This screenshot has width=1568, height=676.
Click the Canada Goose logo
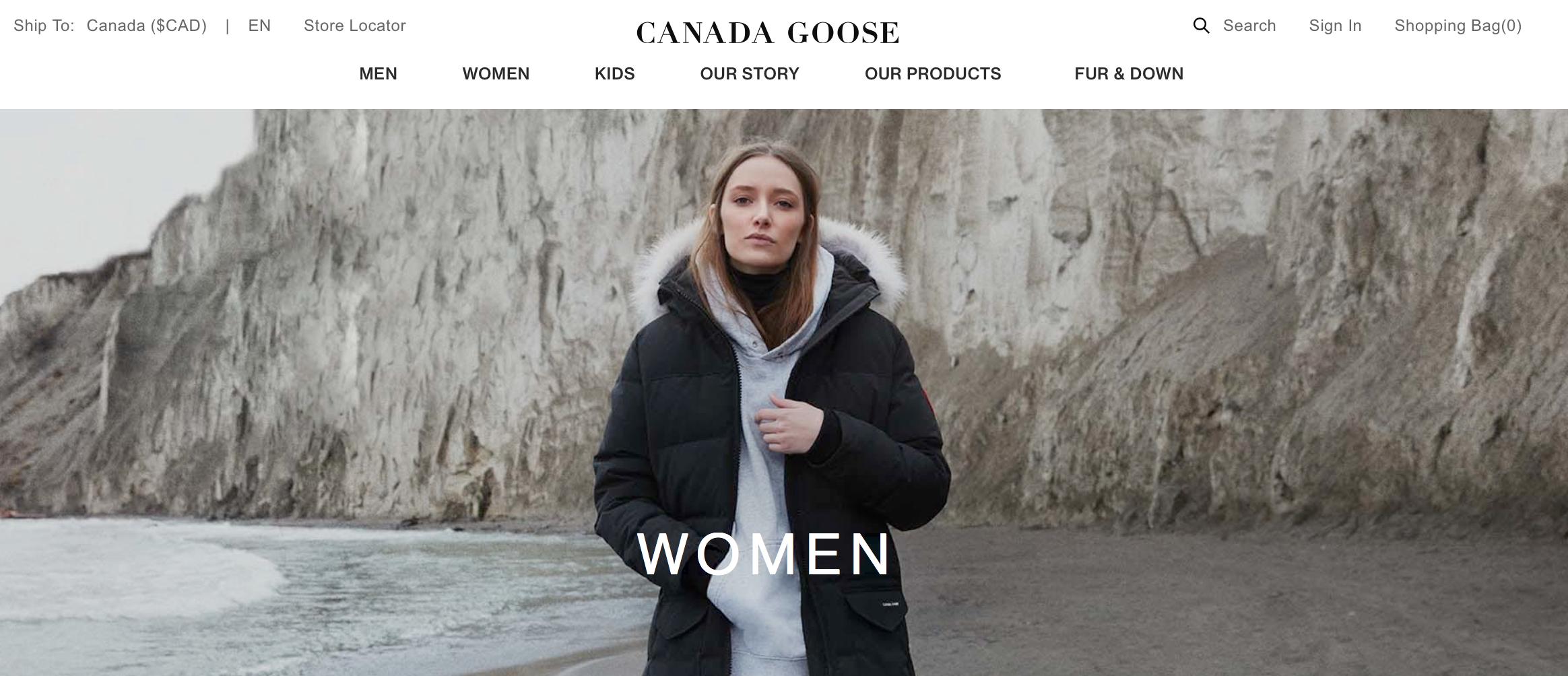(768, 32)
